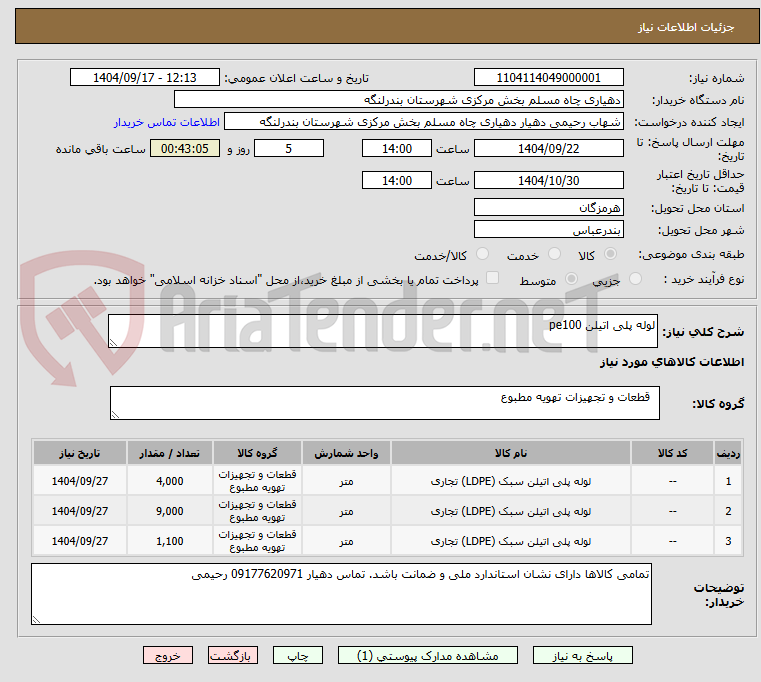Click the واحد شمارش column header
The image size is (761, 682).
[346, 453]
